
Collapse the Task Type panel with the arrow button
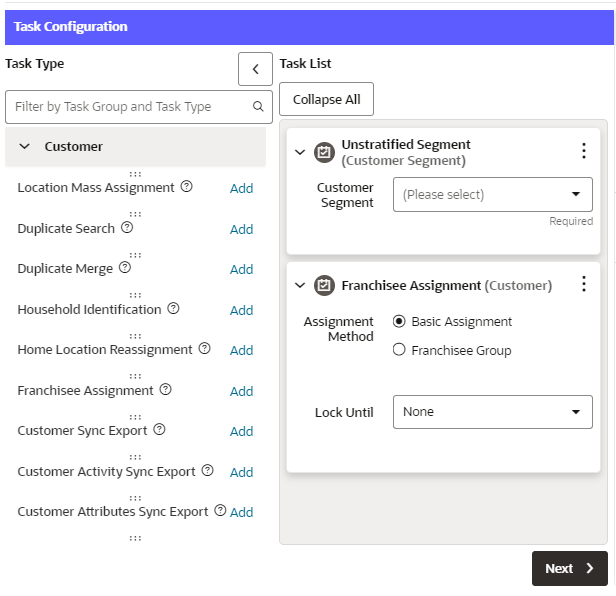point(255,69)
